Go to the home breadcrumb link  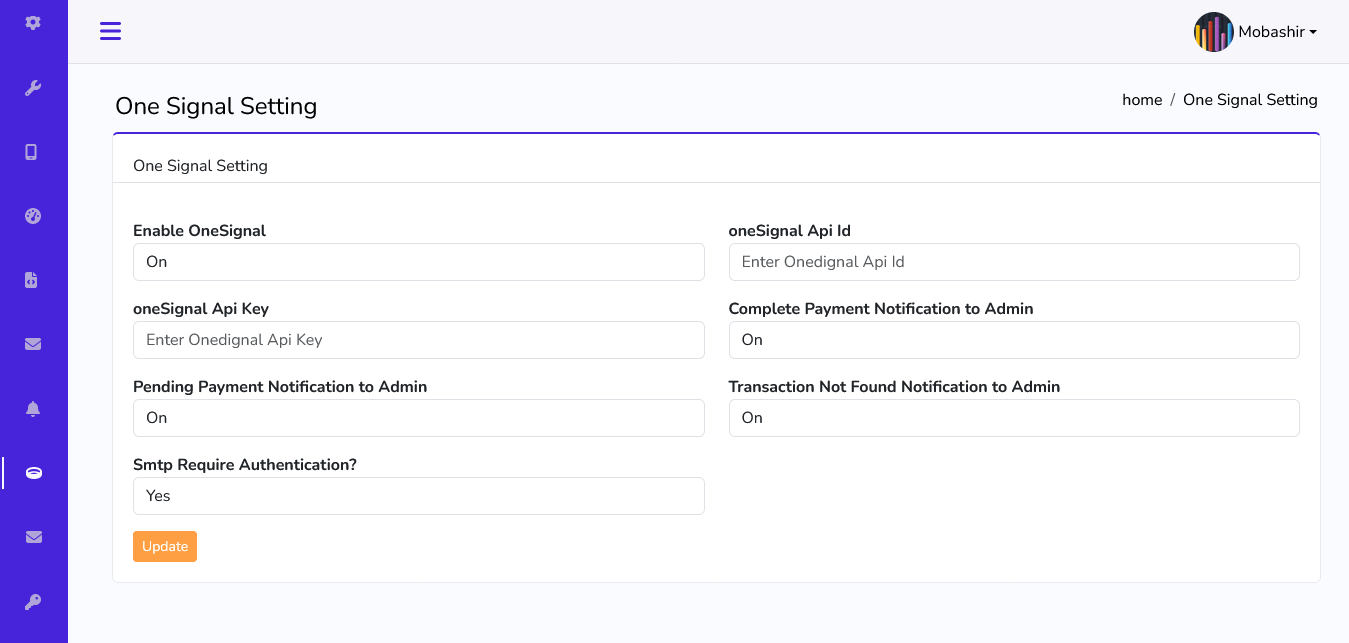pyautogui.click(x=1142, y=100)
